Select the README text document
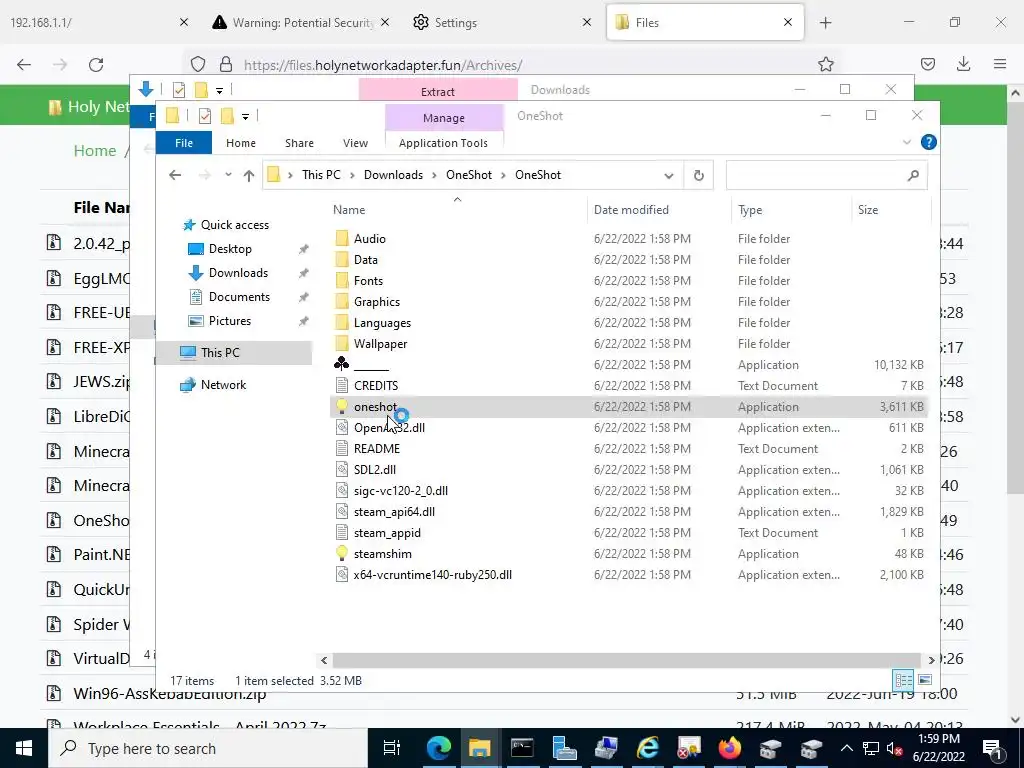 tap(377, 449)
